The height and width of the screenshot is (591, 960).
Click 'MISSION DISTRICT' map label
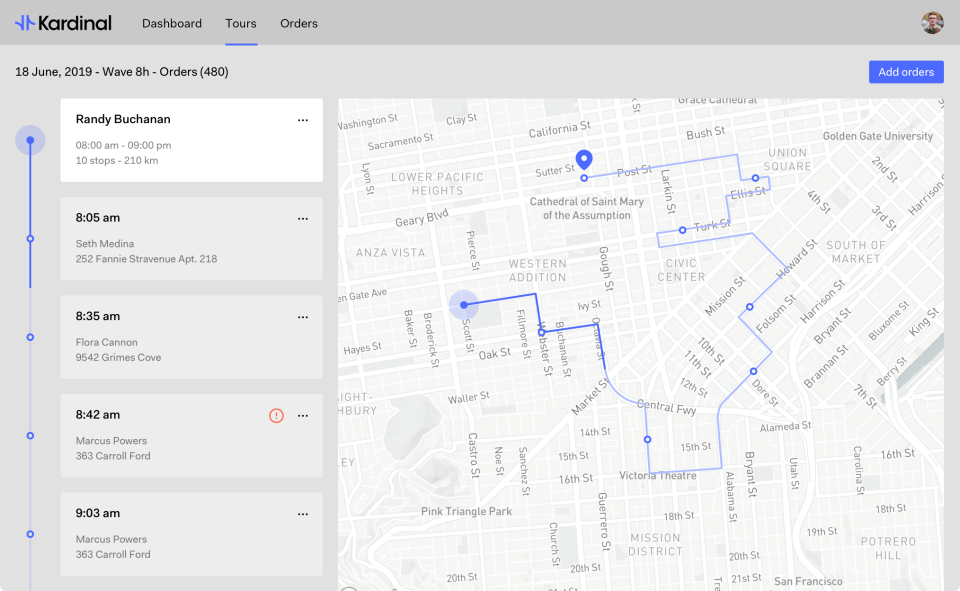655,544
